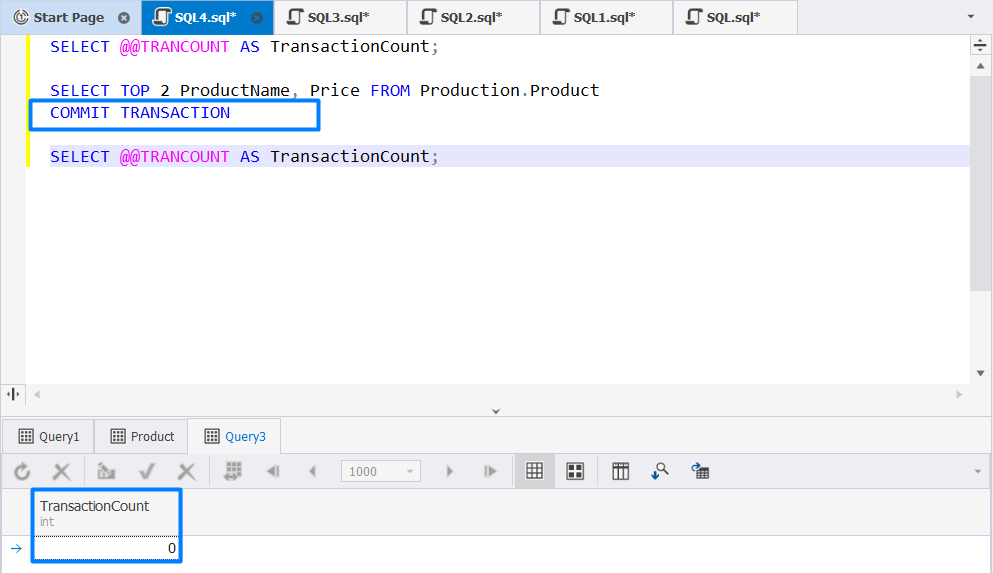Click the auto-fit grid columns icon
Image resolution: width=993 pixels, height=573 pixels.
pyautogui.click(x=233, y=472)
